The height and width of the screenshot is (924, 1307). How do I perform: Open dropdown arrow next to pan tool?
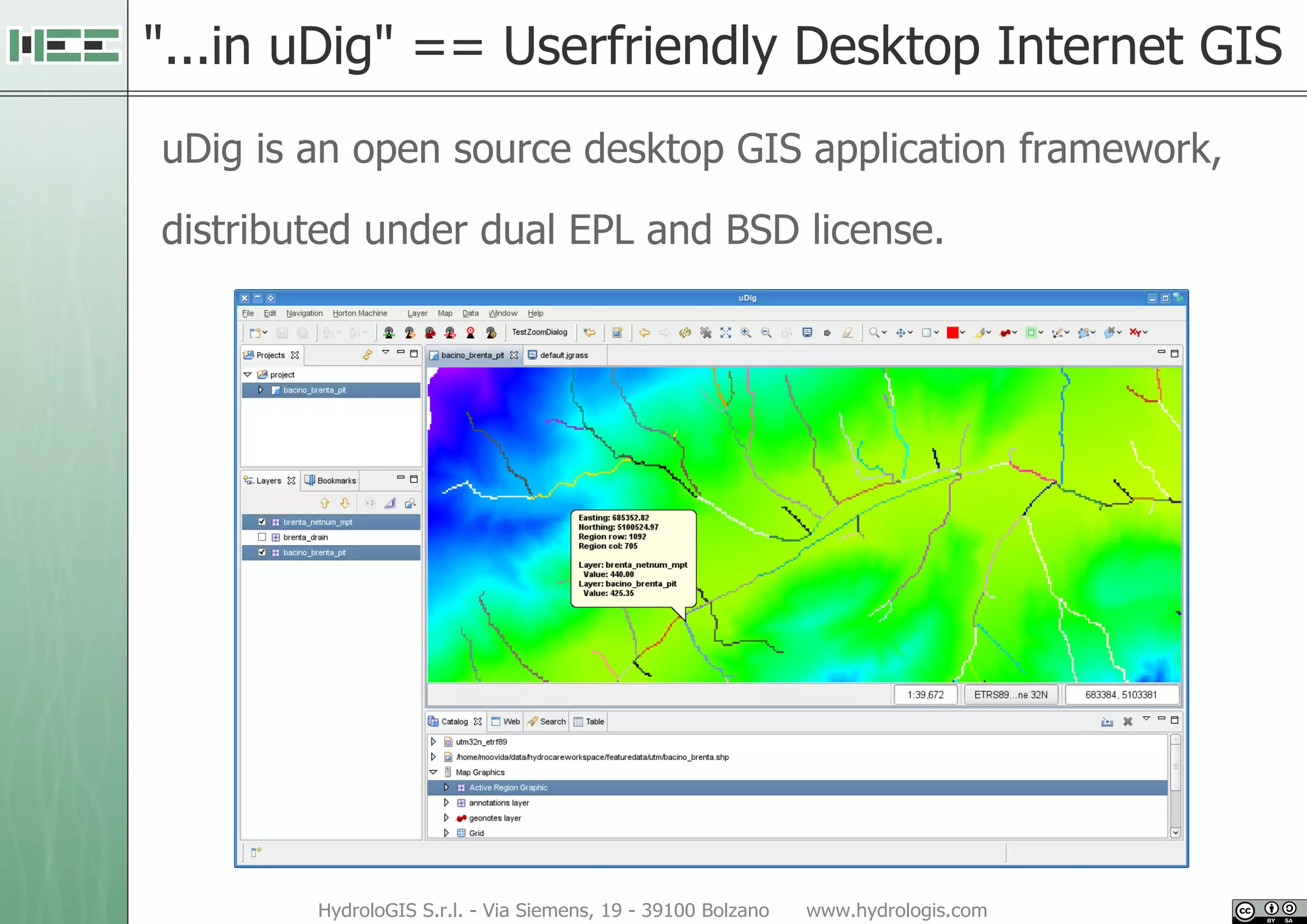(x=911, y=332)
